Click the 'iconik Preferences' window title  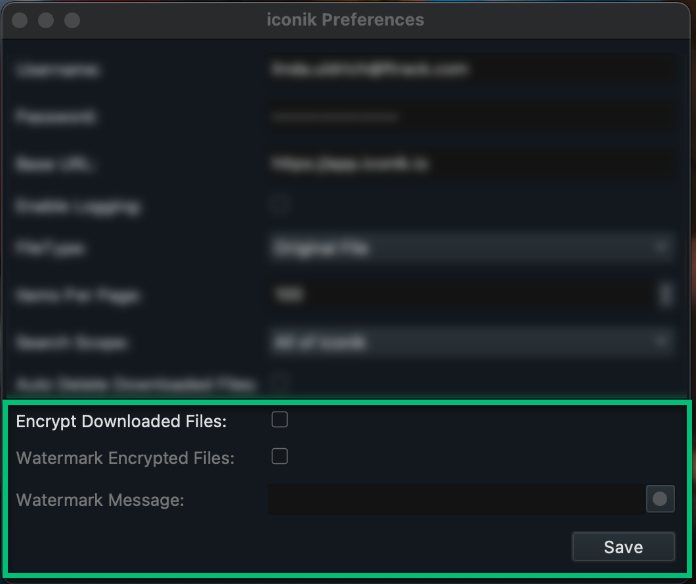point(345,20)
